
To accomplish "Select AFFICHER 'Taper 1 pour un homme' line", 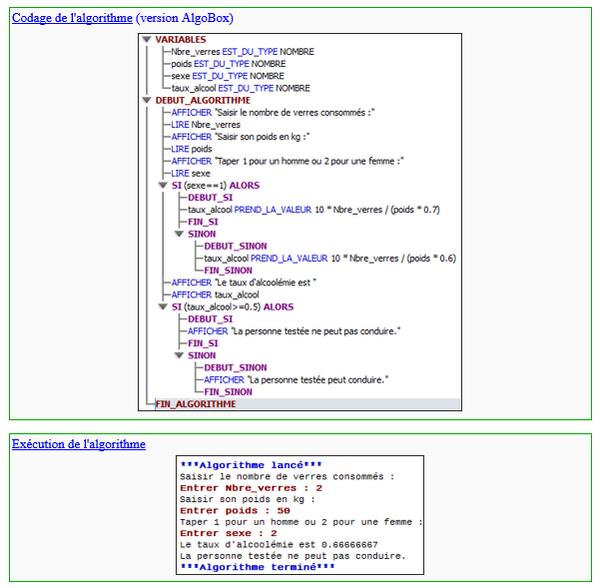I will [287, 161].
